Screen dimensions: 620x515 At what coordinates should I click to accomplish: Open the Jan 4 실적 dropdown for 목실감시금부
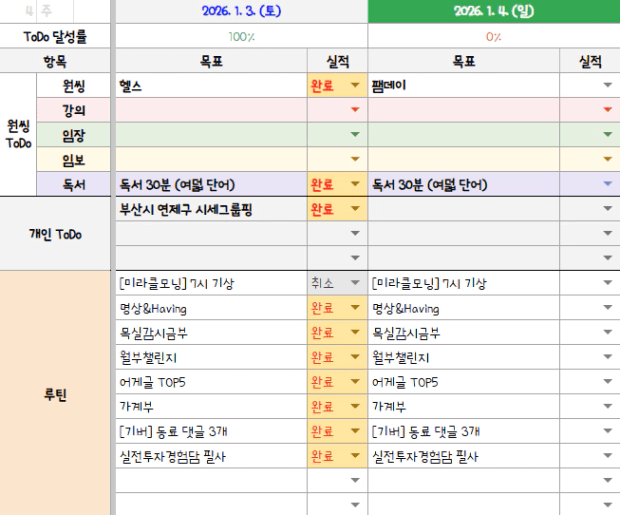(608, 332)
